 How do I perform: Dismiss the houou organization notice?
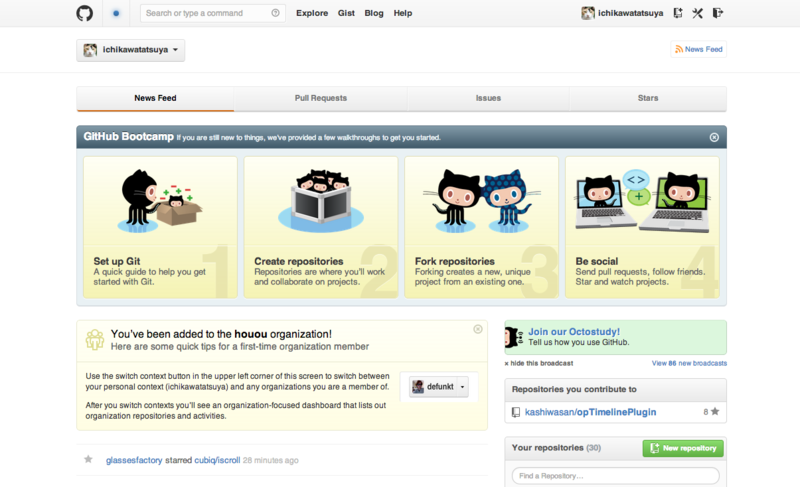[x=478, y=329]
